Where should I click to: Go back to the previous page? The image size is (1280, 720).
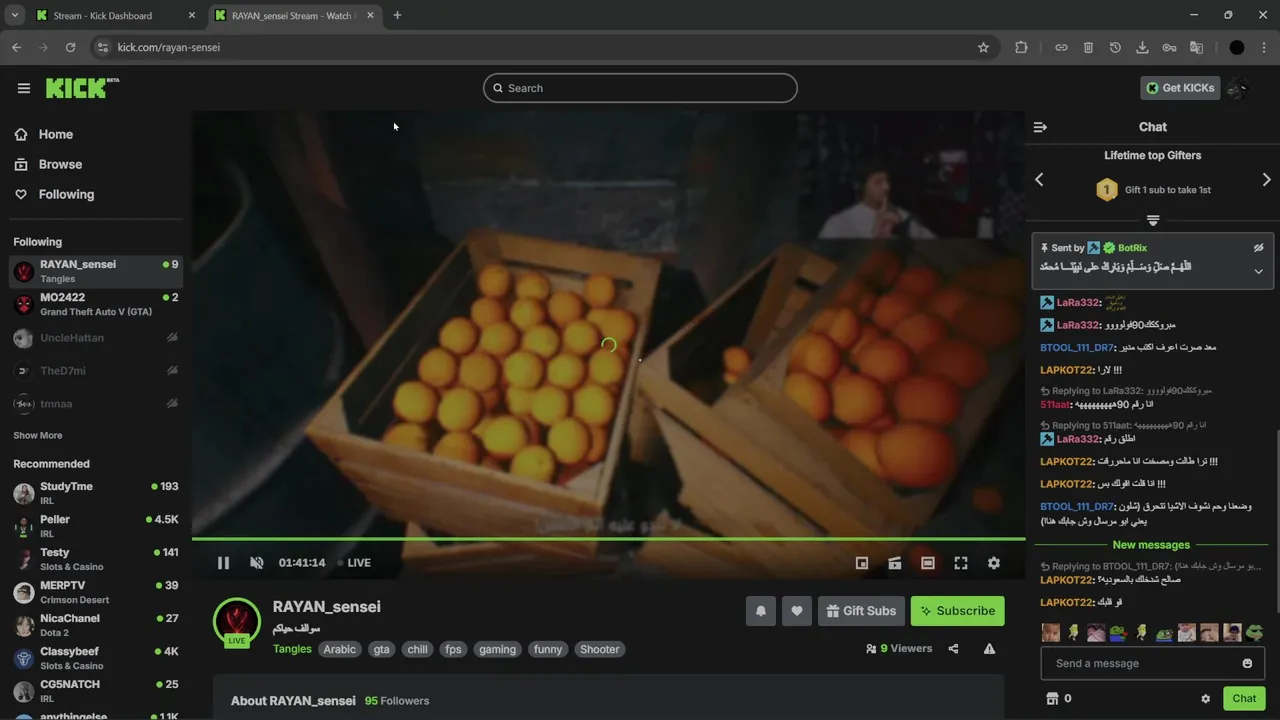coord(16,47)
